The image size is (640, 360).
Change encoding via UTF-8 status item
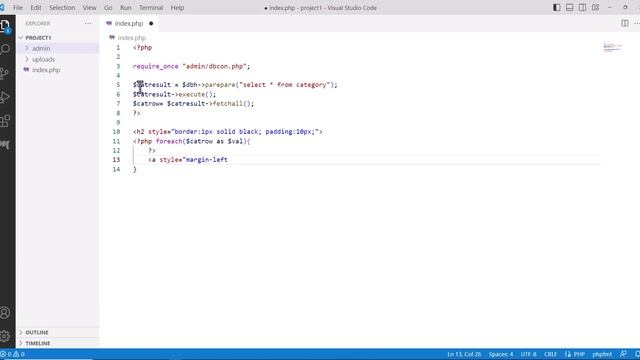(x=529, y=354)
